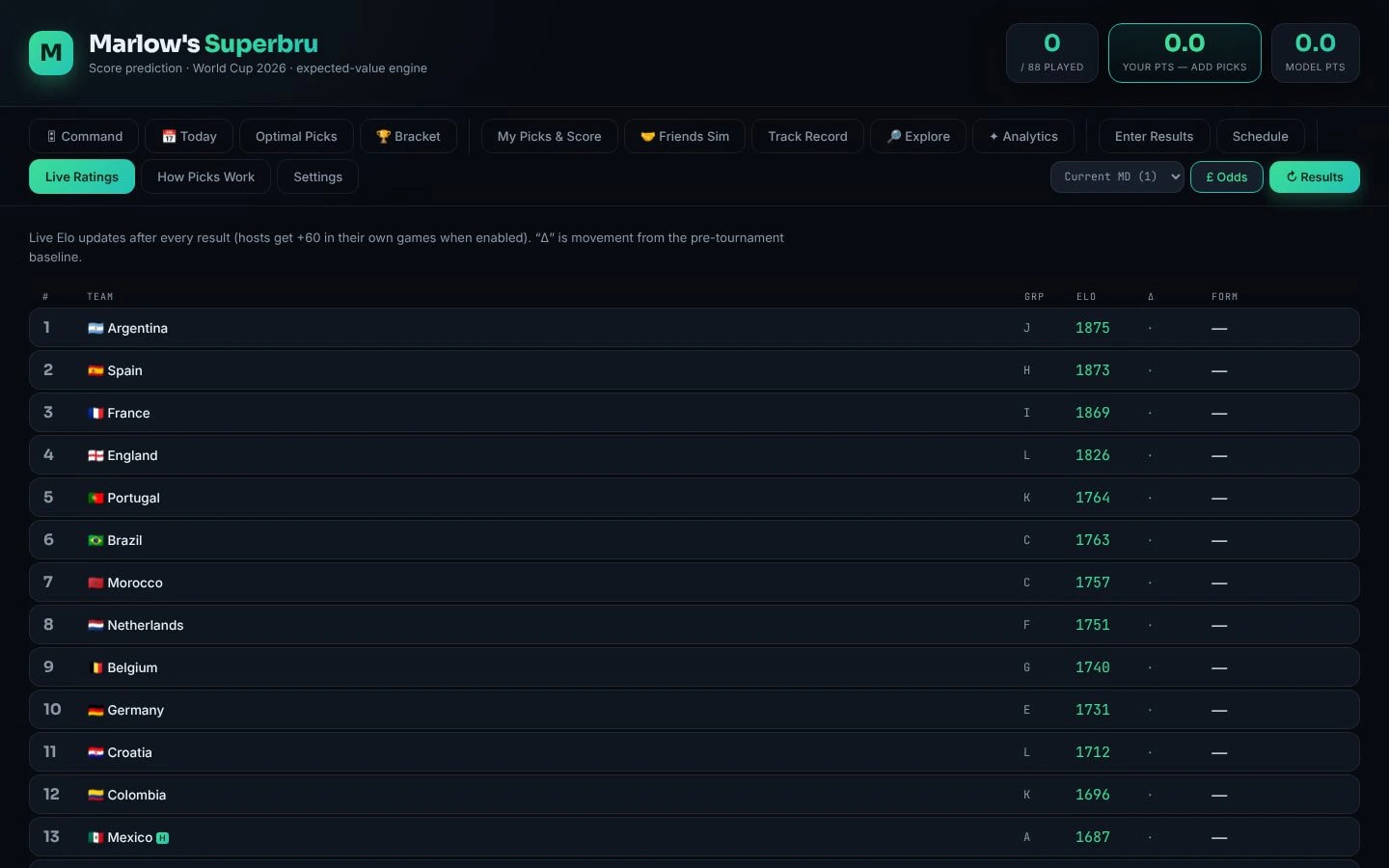This screenshot has height=868, width=1389.
Task: Open the Analytics tab
Action: click(1023, 136)
